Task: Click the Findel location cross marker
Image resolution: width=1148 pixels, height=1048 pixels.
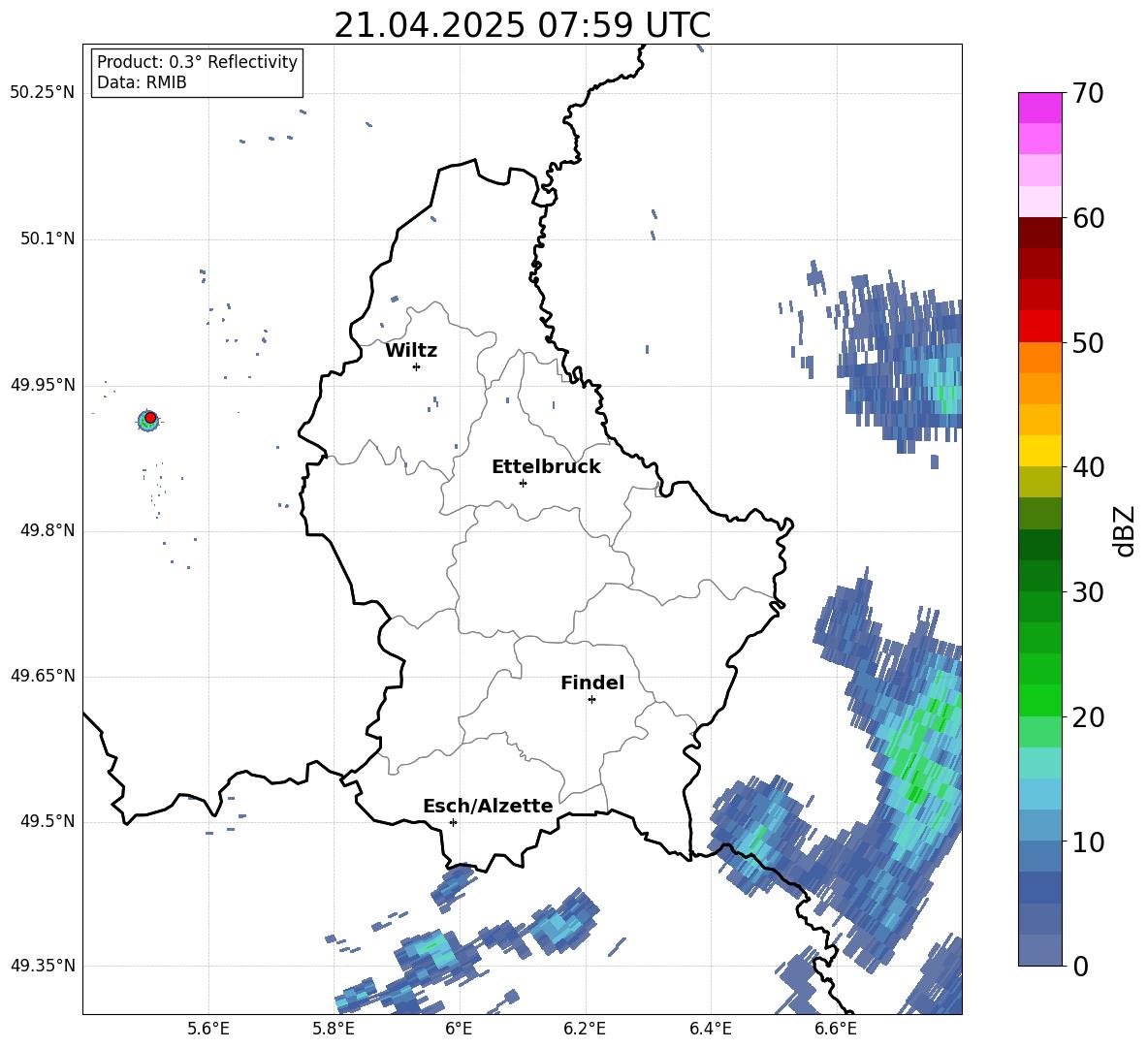Action: tap(591, 700)
